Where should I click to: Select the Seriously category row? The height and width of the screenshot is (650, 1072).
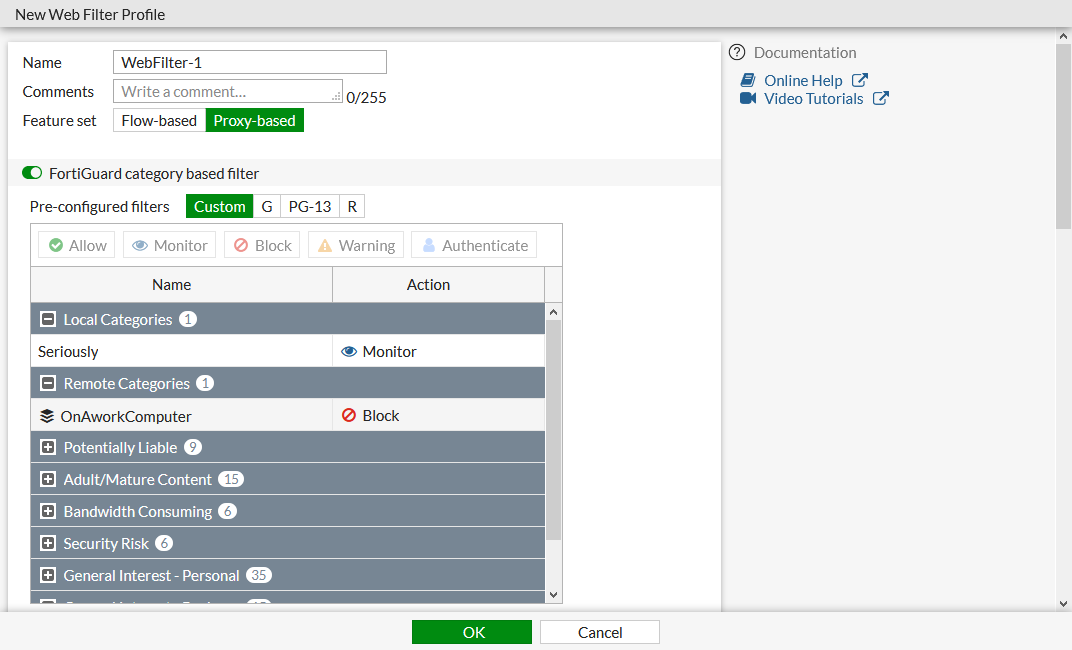pyautogui.click(x=288, y=351)
